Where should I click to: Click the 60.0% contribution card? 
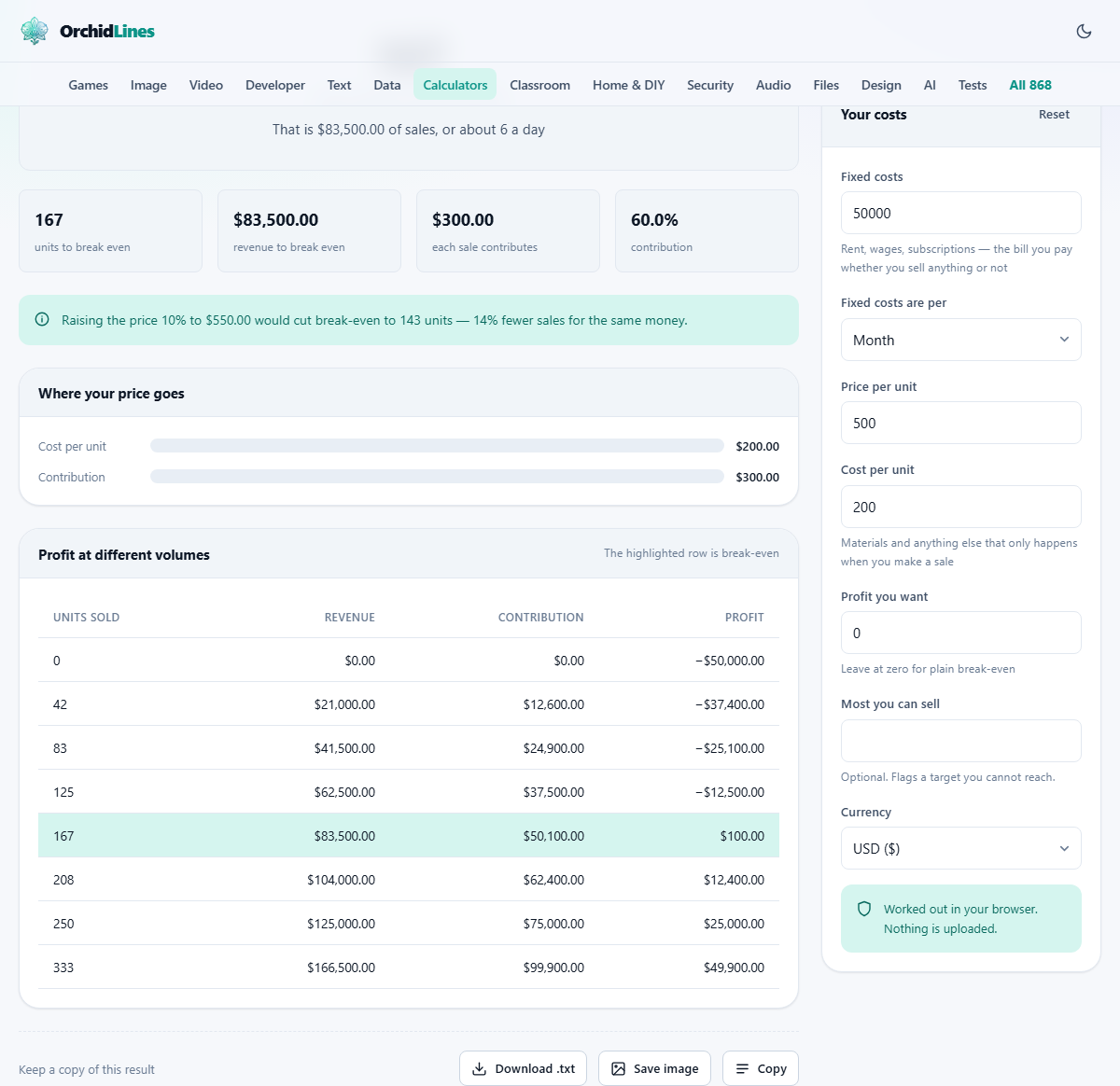coord(707,231)
